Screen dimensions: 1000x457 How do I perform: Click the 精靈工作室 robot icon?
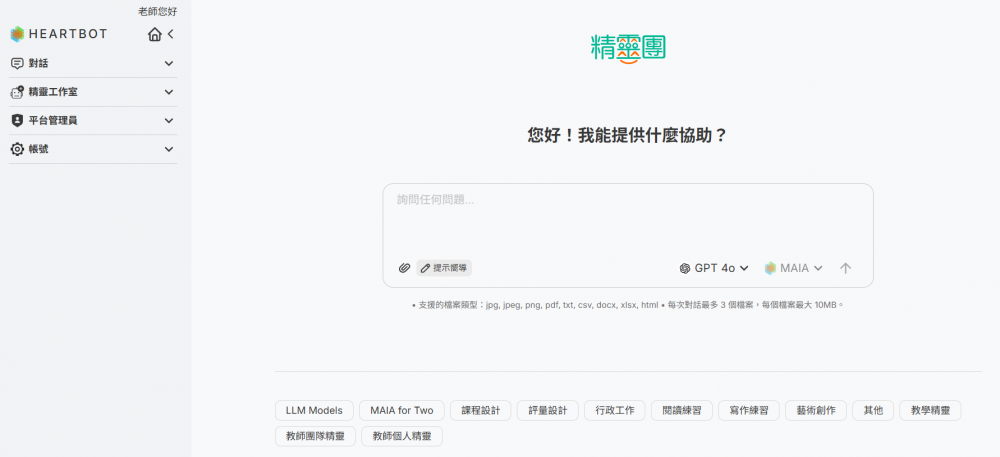[17, 92]
